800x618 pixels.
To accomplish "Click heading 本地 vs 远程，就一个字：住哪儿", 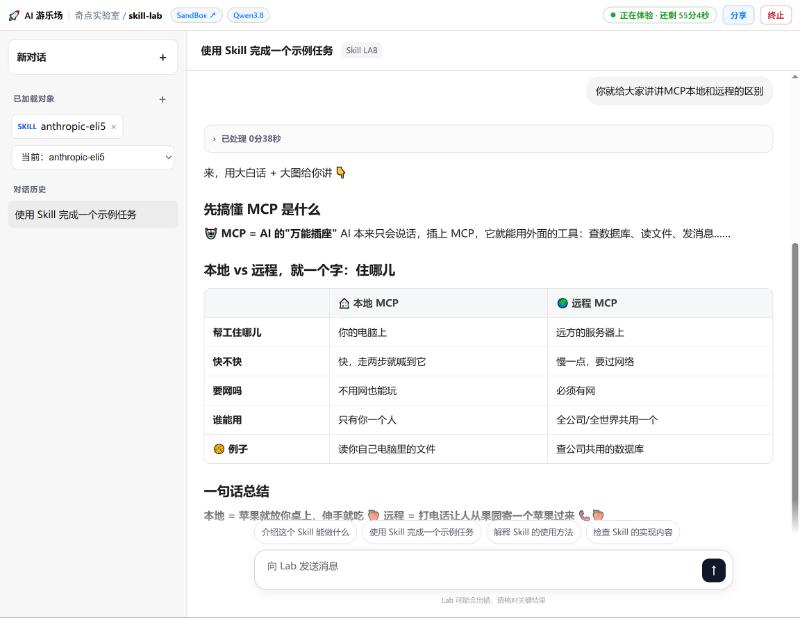I will click(299, 270).
